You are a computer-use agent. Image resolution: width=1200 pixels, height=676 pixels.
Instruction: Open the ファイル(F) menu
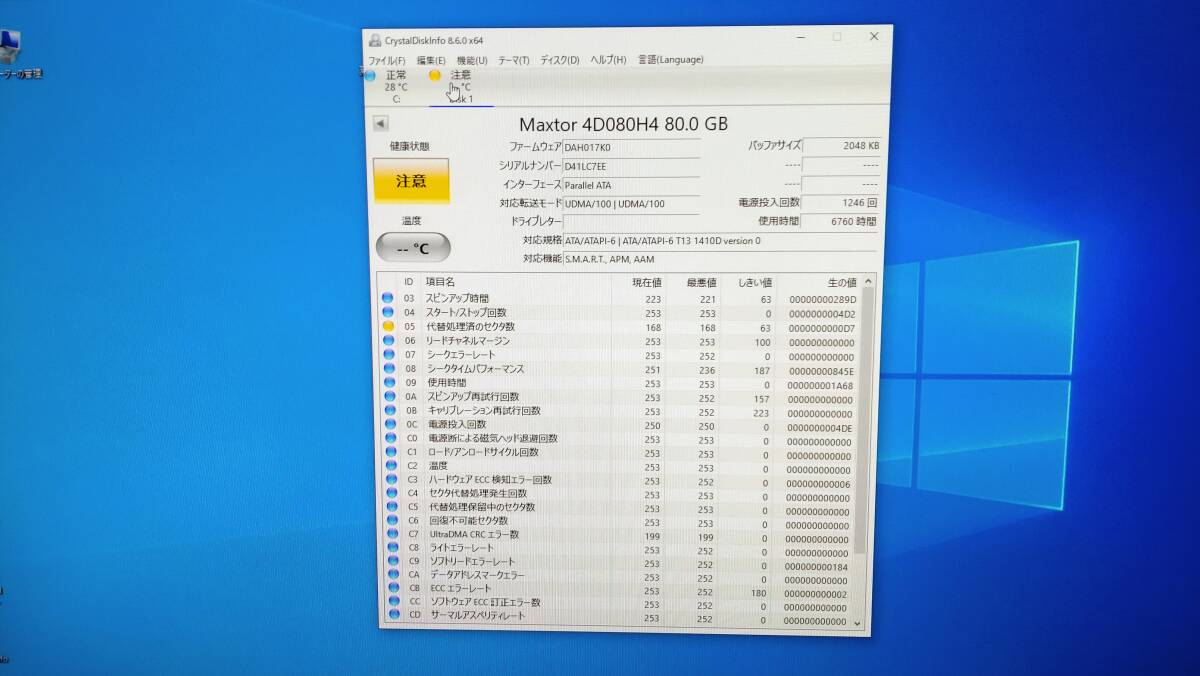pos(386,61)
